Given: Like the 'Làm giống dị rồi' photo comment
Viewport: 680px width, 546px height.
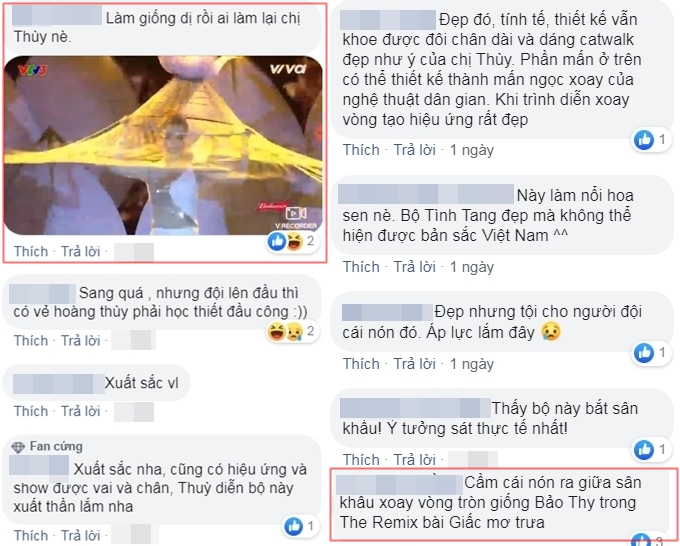Looking at the screenshot, I should pyautogui.click(x=31, y=252).
